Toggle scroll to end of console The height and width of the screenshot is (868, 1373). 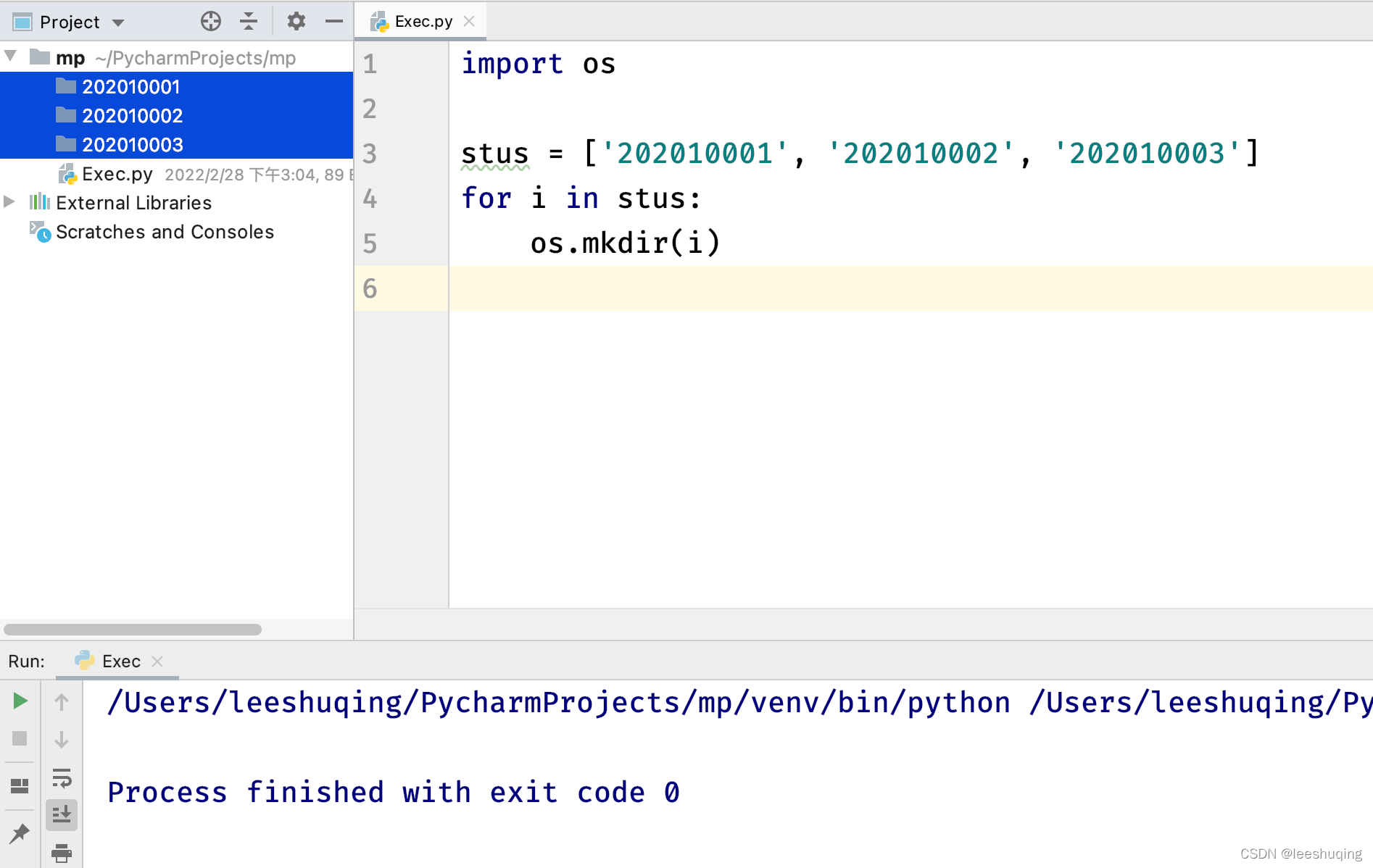(x=62, y=814)
